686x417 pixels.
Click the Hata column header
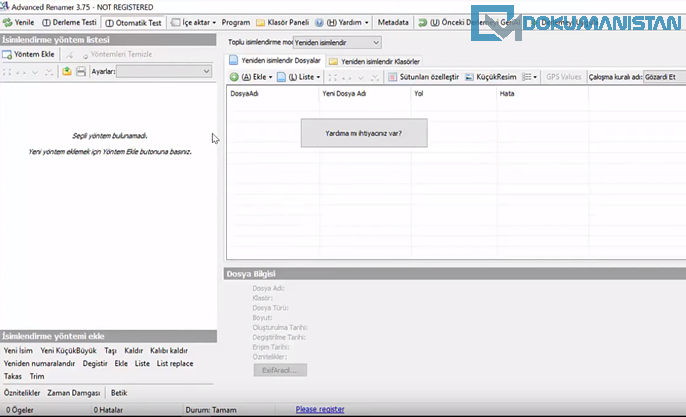(x=542, y=94)
